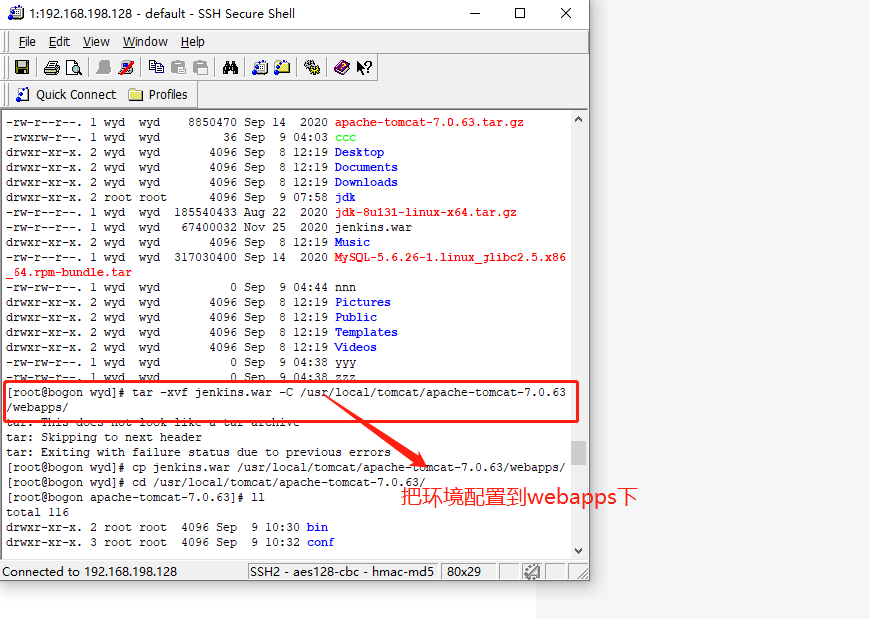Click the 'total 116' line

[x=37, y=512]
